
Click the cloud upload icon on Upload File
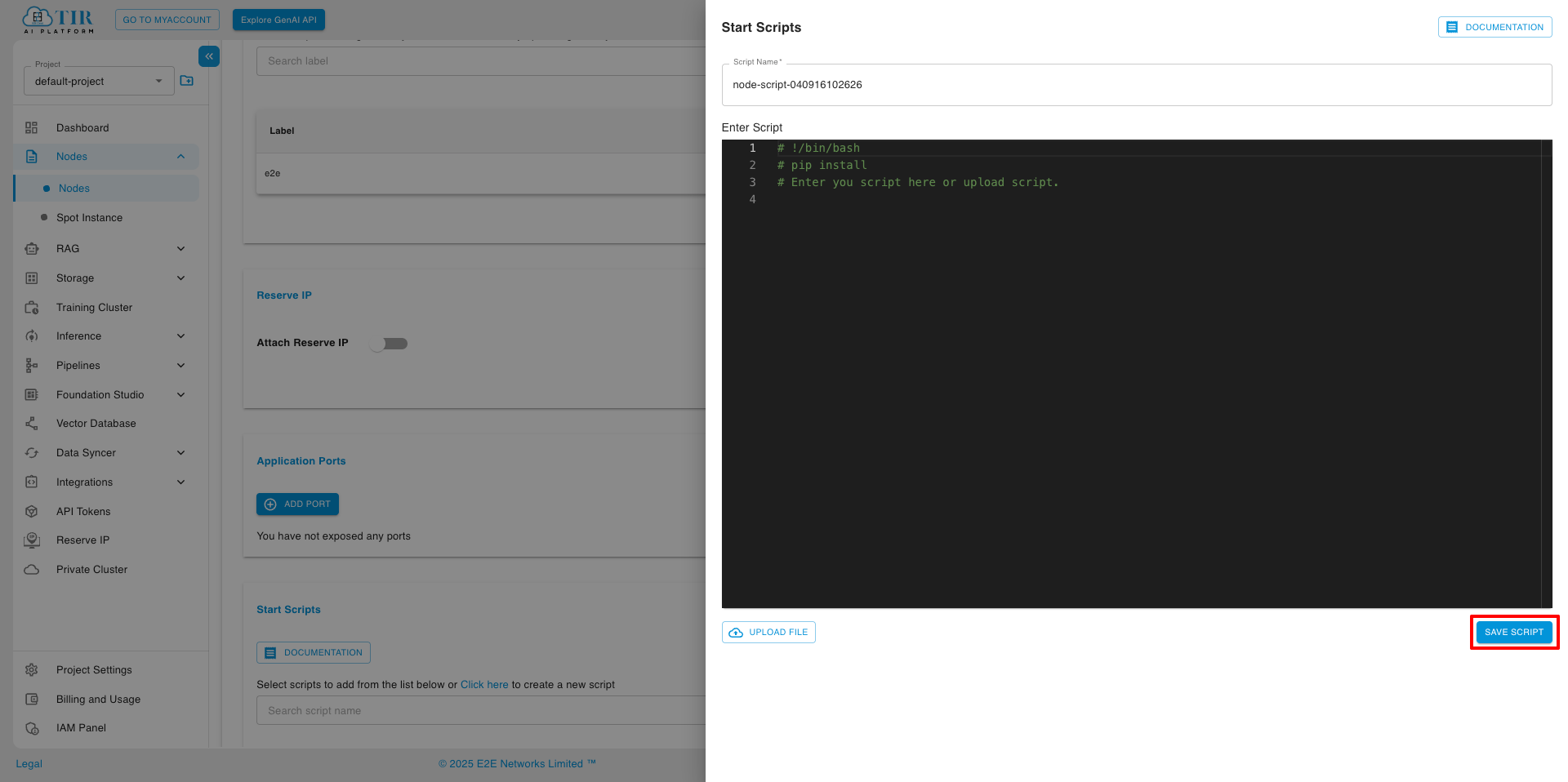tap(736, 633)
